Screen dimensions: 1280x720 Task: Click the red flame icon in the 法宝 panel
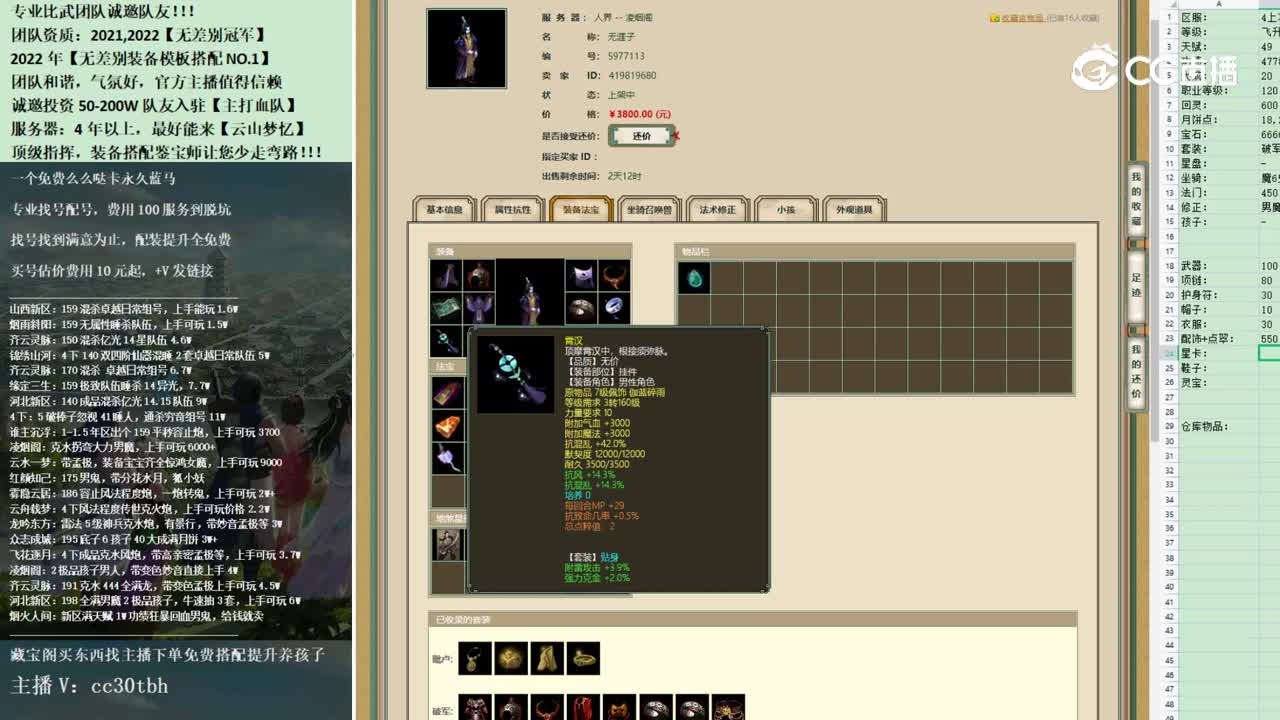(448, 426)
